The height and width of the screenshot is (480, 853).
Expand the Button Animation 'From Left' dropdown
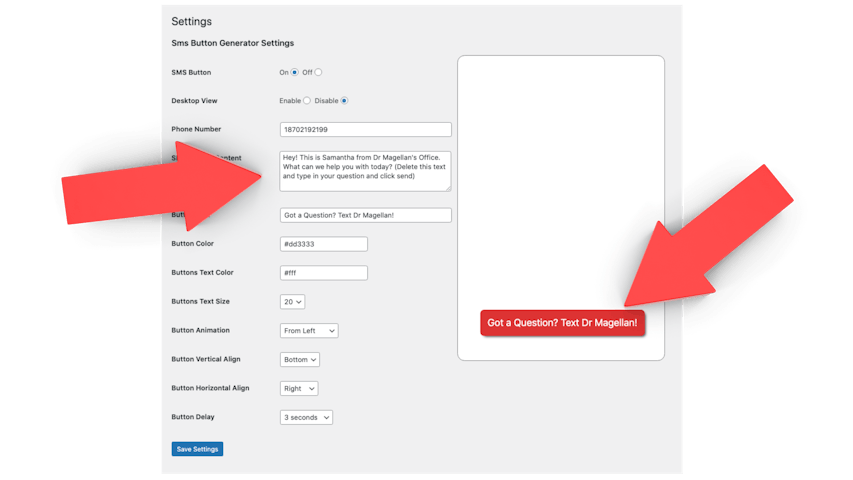309,330
